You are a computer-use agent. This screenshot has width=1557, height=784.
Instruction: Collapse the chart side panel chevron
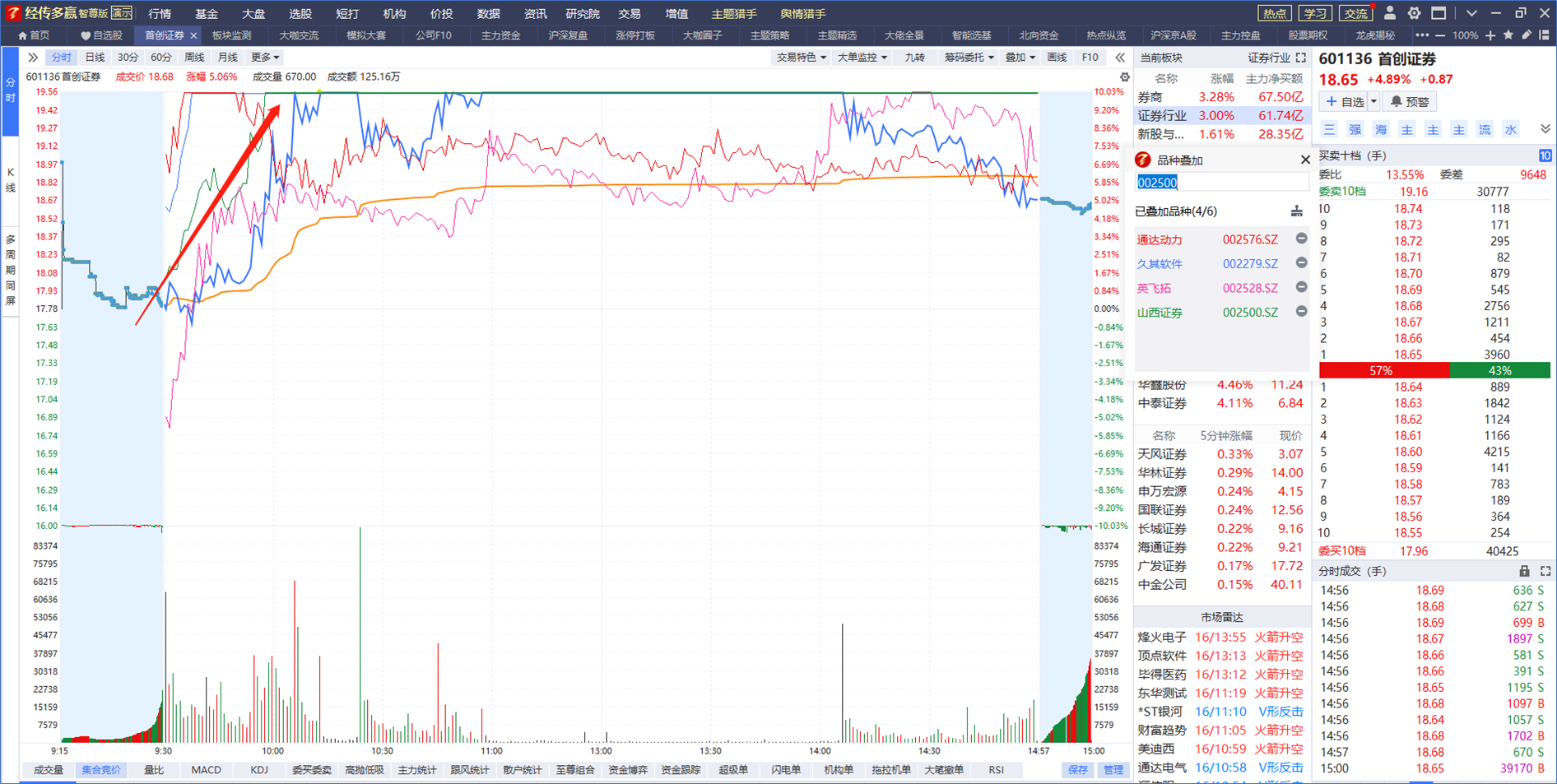1120,58
